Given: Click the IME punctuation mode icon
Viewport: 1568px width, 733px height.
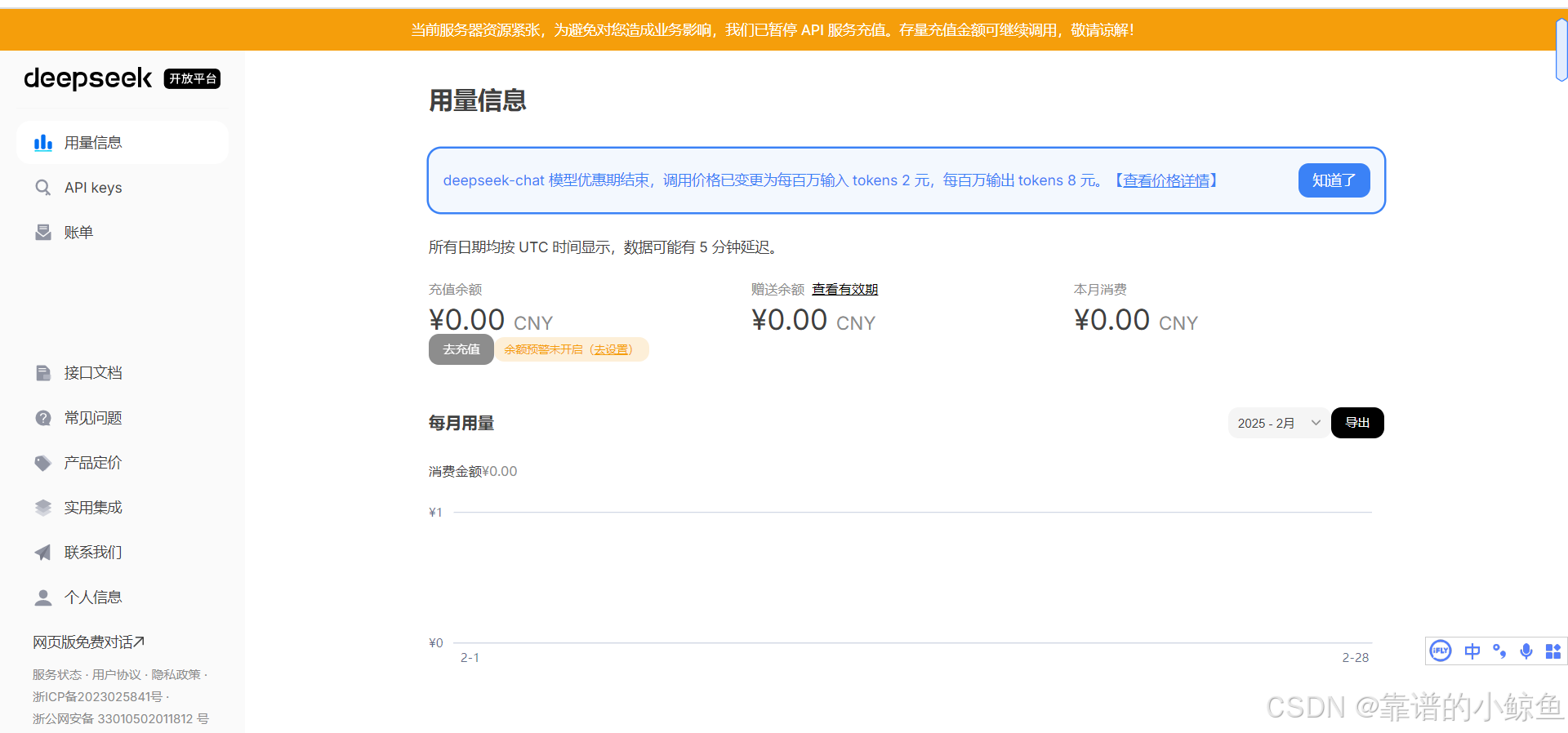Looking at the screenshot, I should coord(1499,651).
